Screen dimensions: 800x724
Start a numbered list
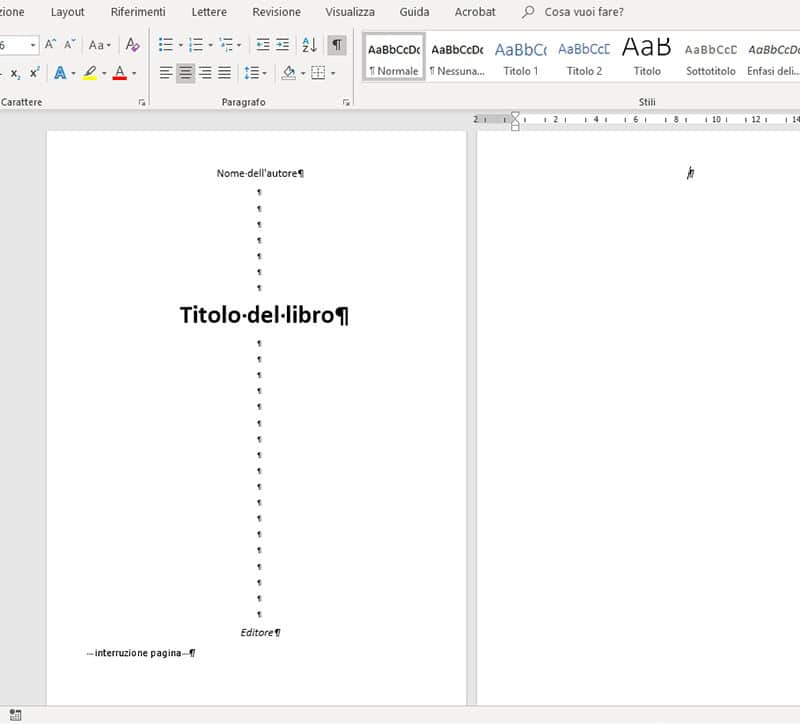tap(195, 44)
